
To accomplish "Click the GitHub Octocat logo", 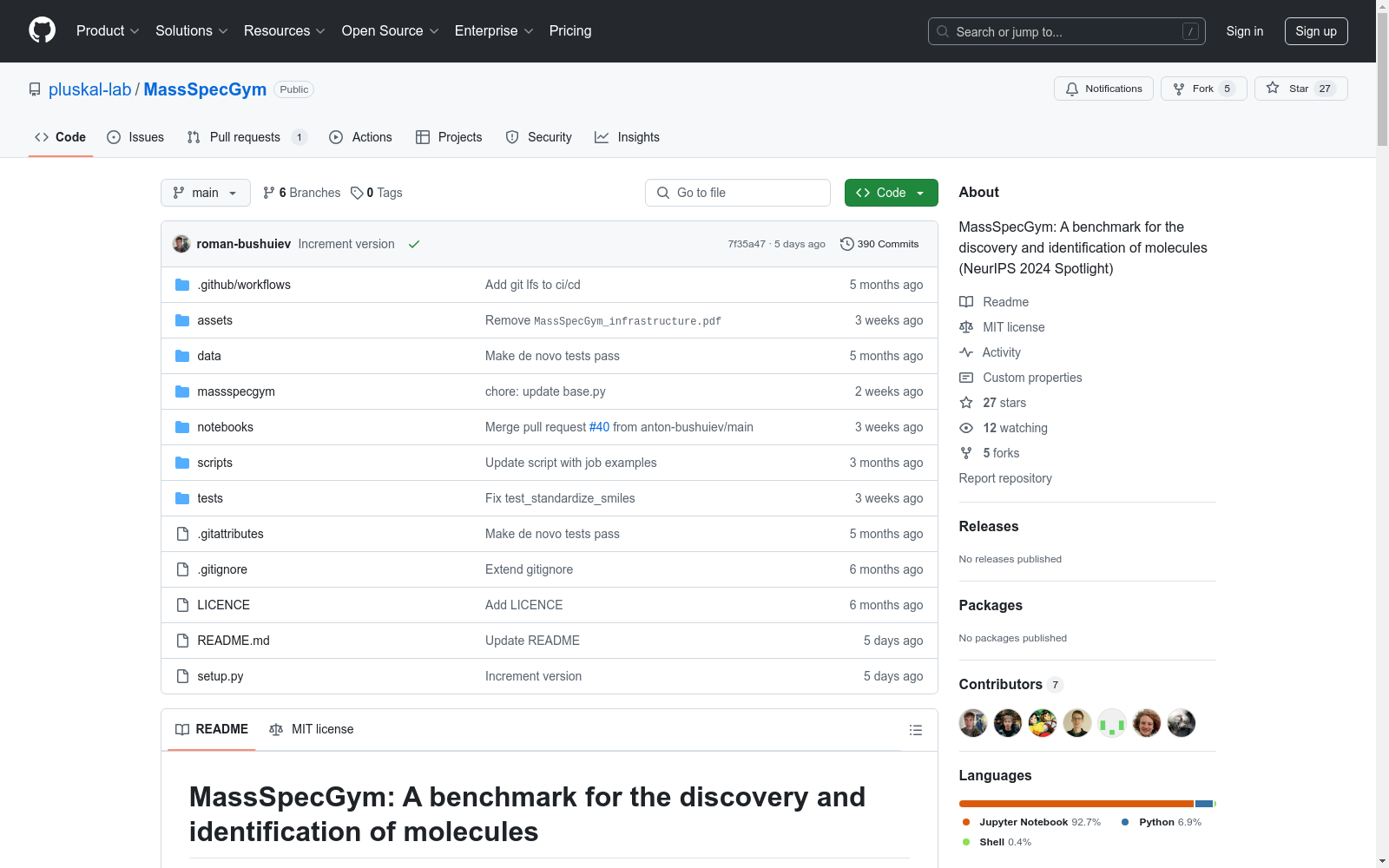I will pyautogui.click(x=42, y=30).
